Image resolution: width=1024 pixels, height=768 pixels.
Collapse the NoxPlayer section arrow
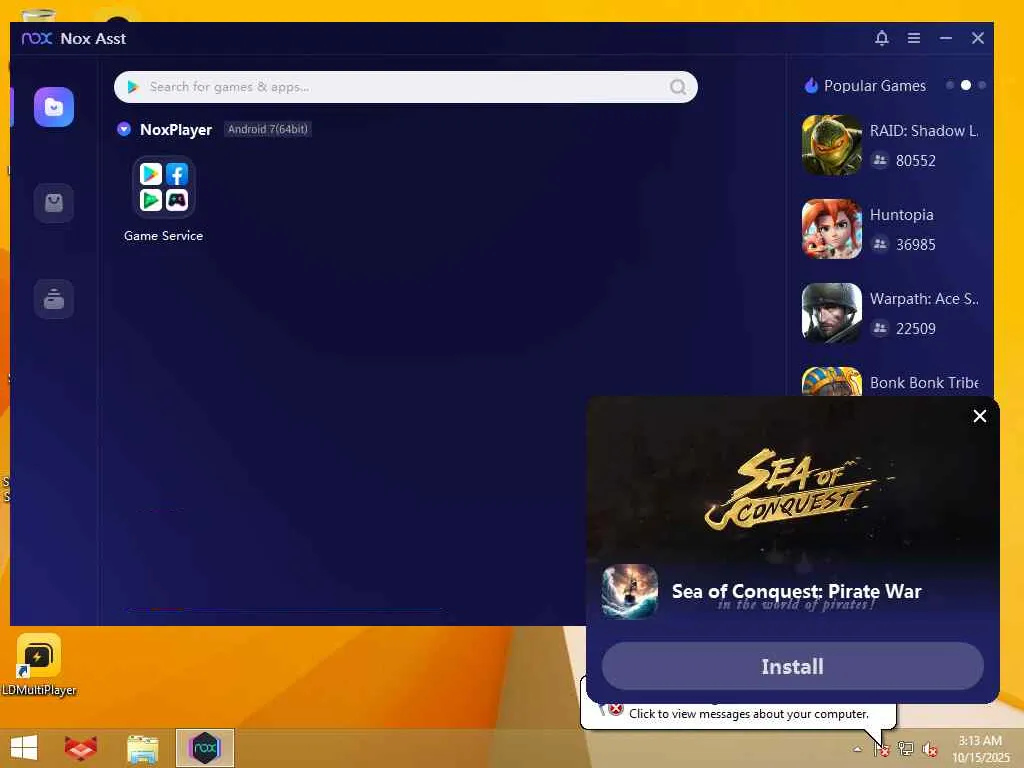click(x=123, y=129)
